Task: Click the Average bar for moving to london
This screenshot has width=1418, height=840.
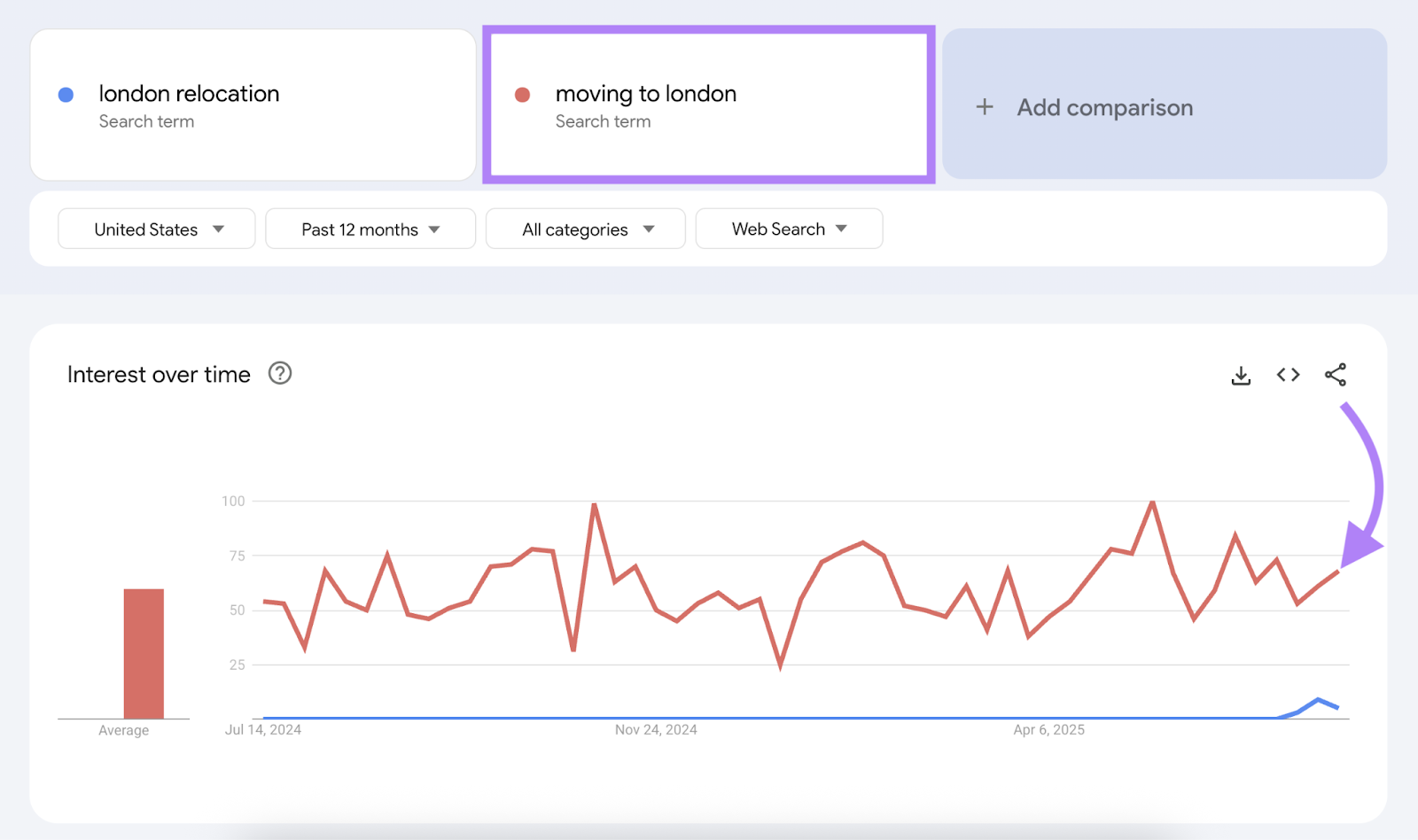Action: (144, 653)
